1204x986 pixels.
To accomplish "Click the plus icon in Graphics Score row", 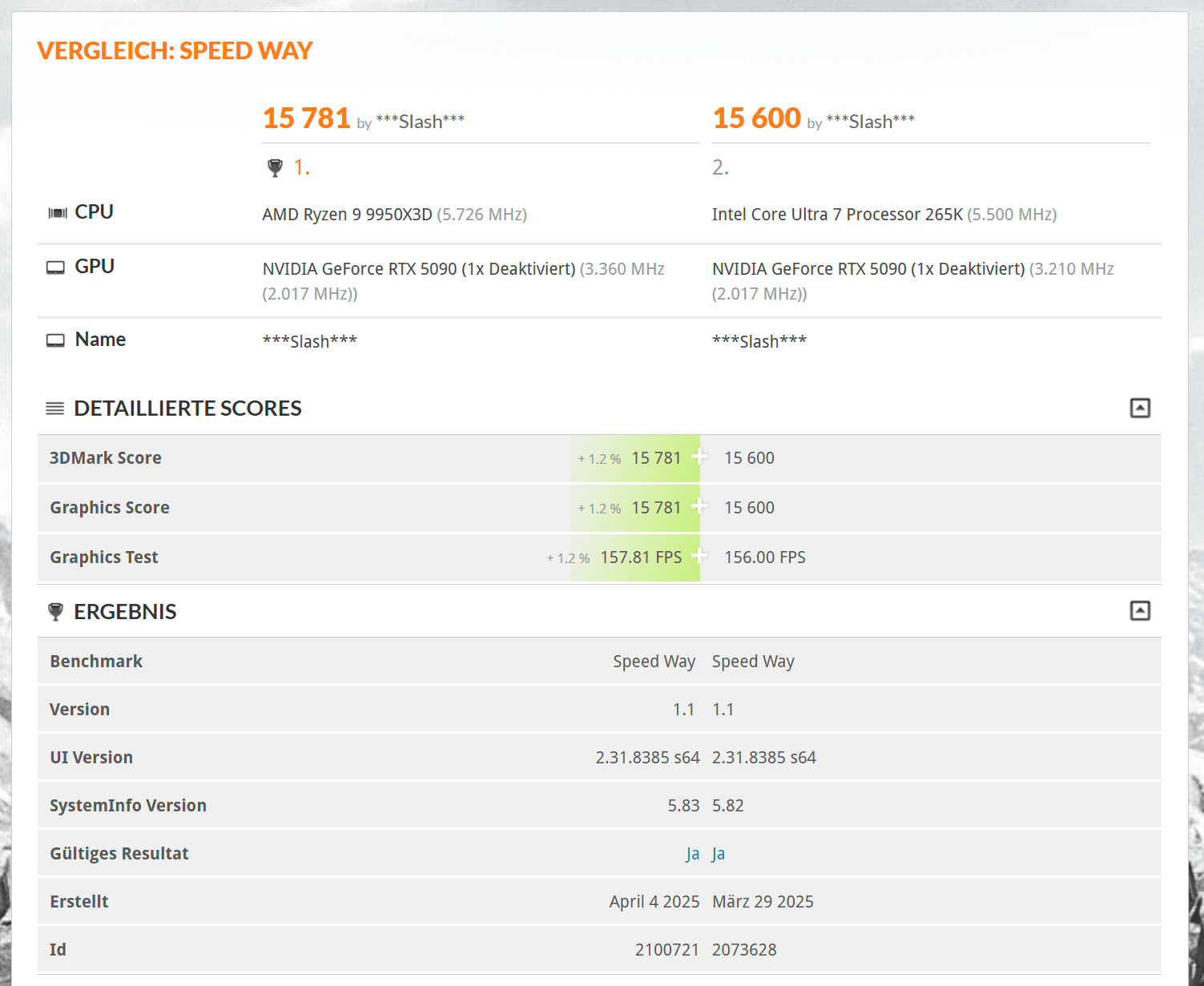I will point(699,506).
